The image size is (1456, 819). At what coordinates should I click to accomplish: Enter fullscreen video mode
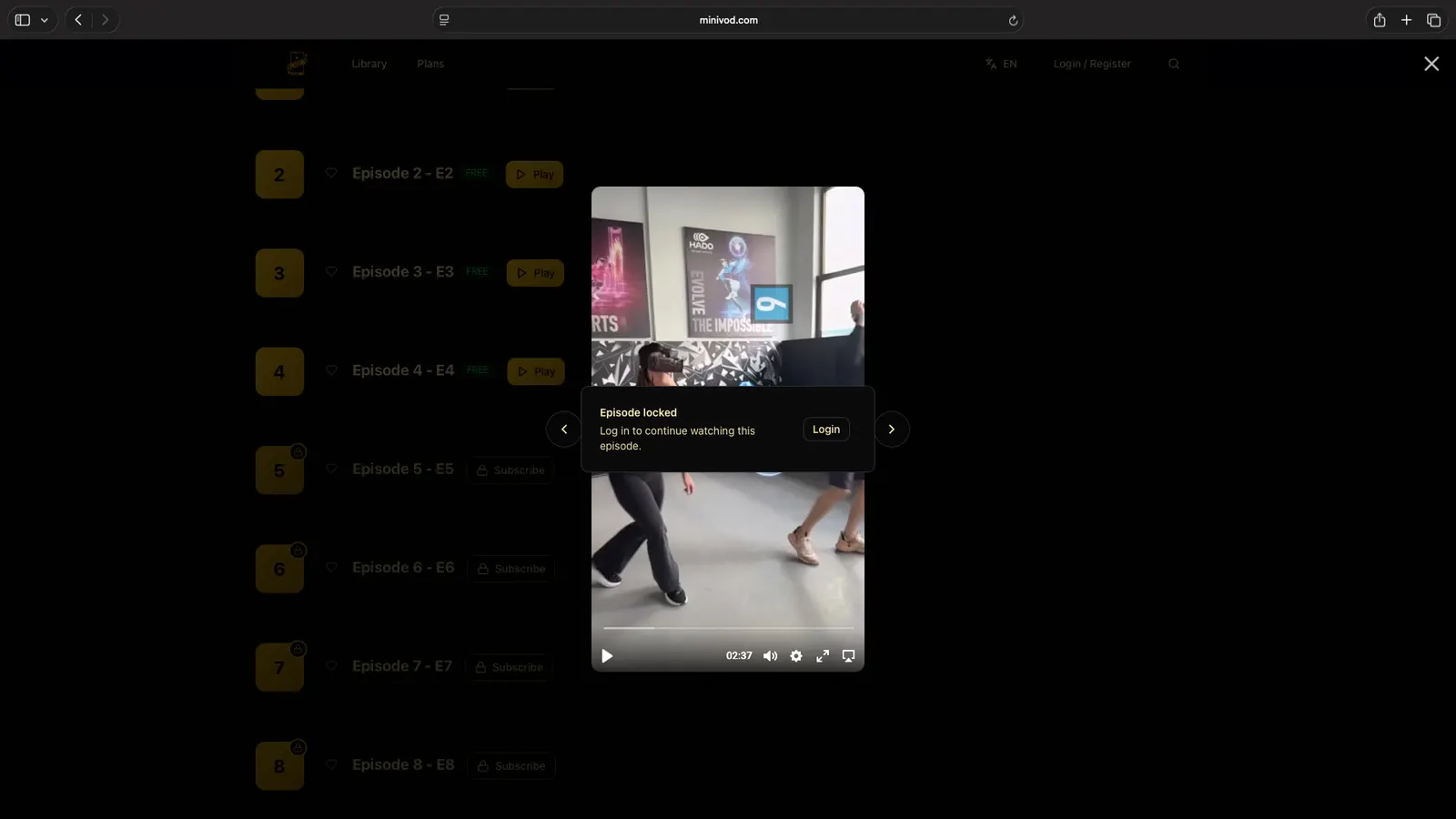[x=823, y=656]
